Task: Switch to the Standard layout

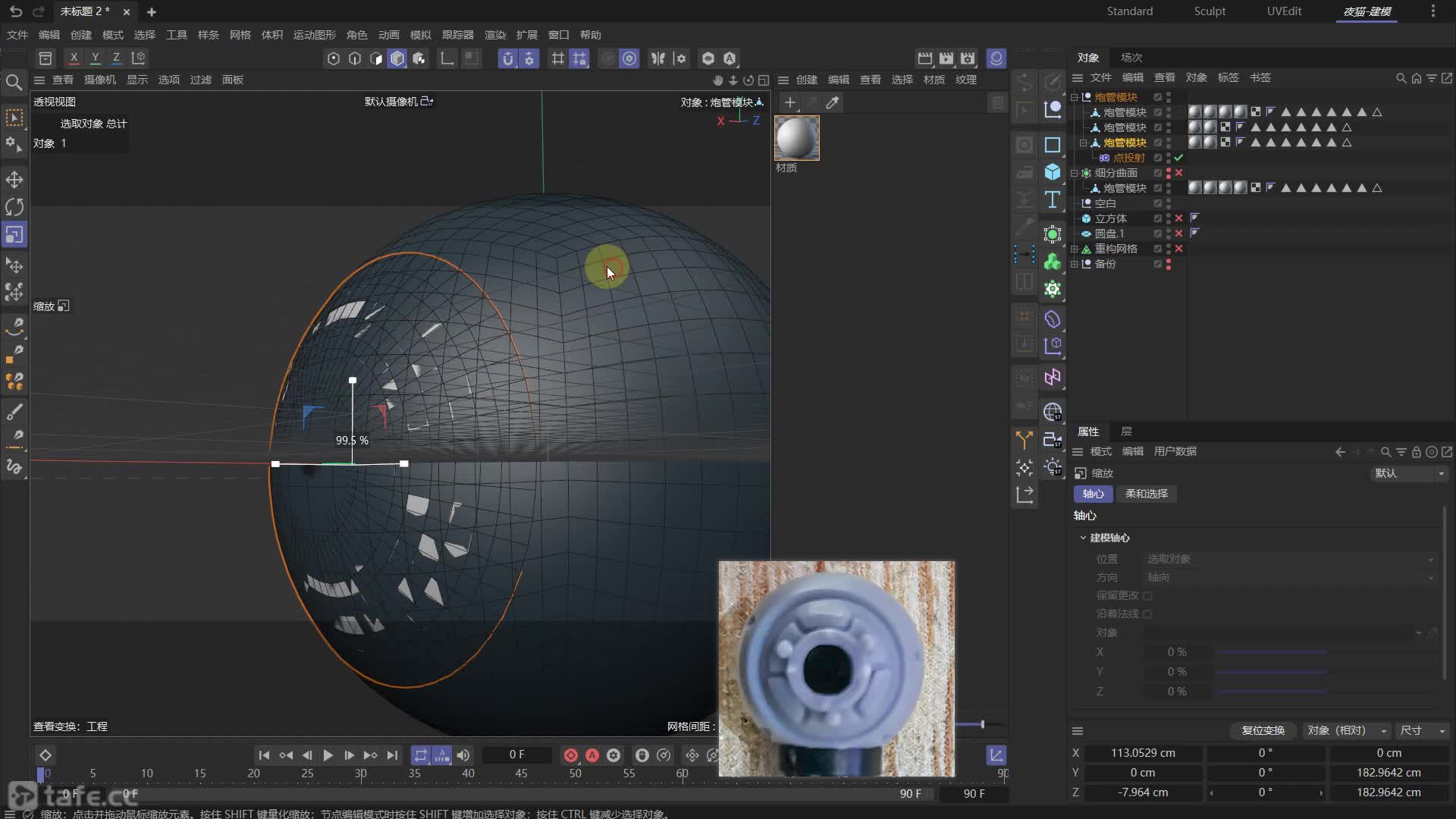Action: click(x=1129, y=11)
